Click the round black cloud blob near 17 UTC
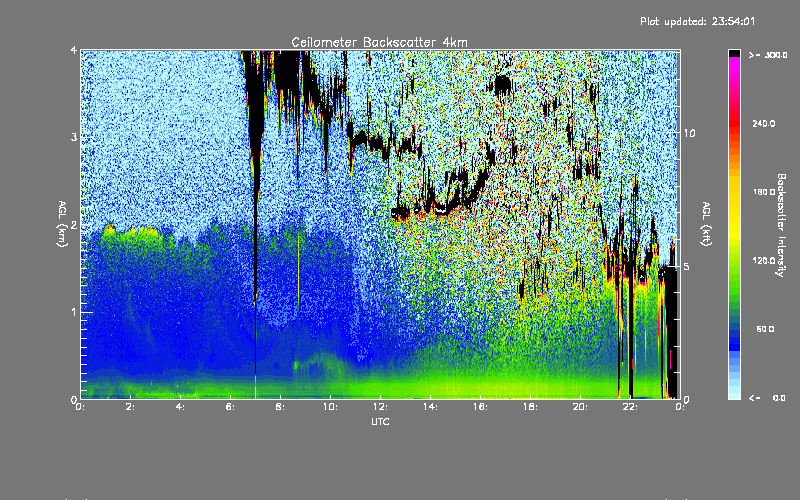 click(x=503, y=85)
